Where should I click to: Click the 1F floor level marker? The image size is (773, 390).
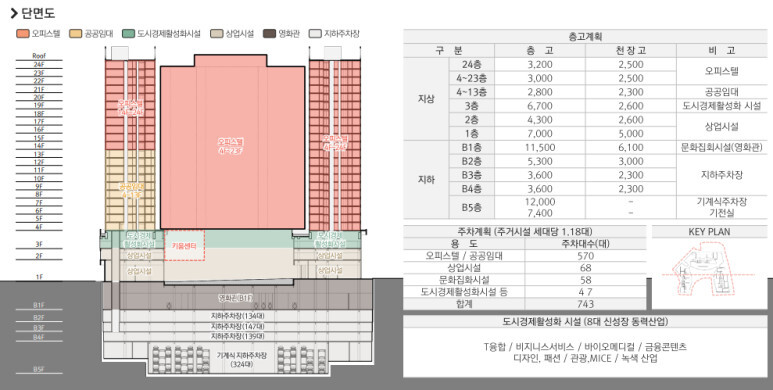[x=39, y=277]
